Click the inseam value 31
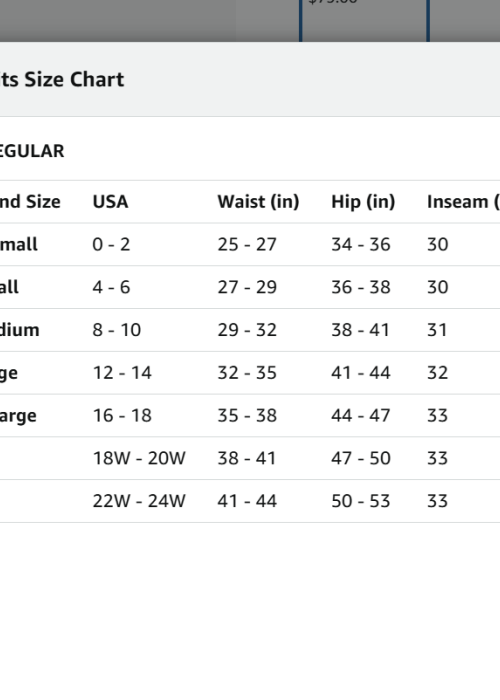500x700 pixels. [x=437, y=330]
